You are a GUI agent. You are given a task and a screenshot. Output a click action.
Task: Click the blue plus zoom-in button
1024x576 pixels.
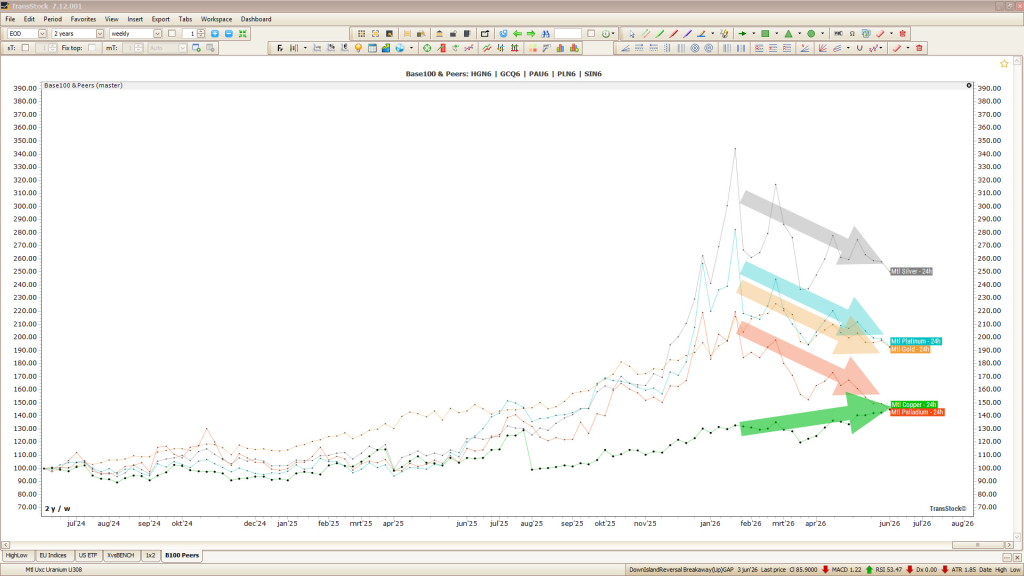point(215,33)
